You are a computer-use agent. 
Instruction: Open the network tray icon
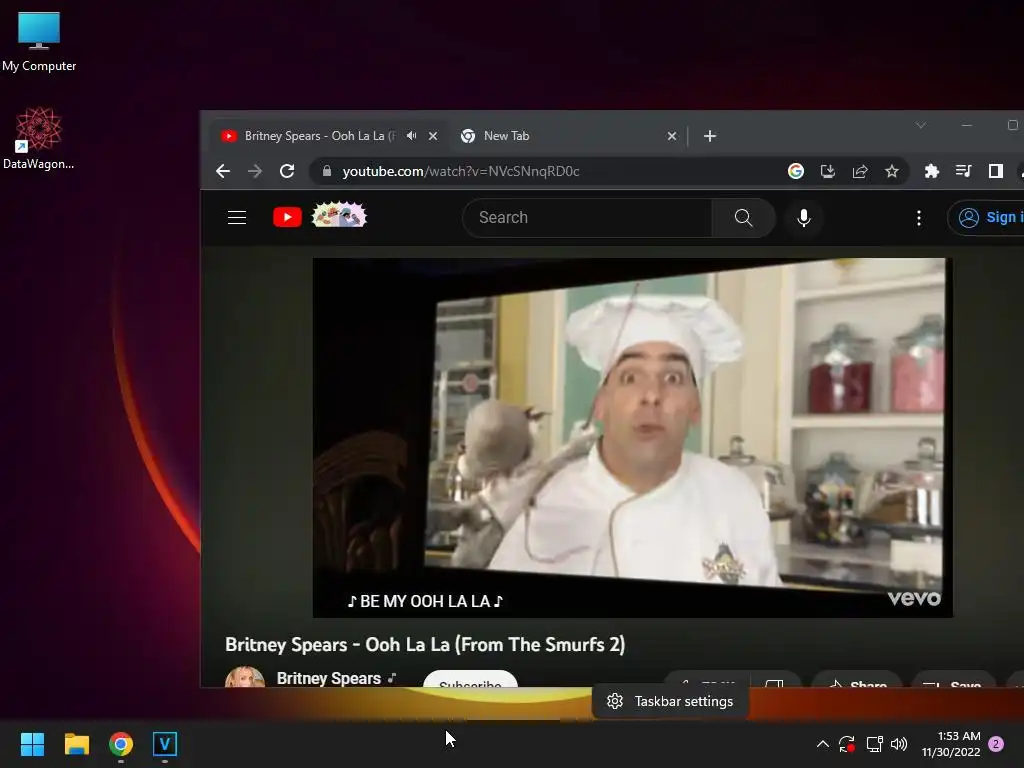874,744
